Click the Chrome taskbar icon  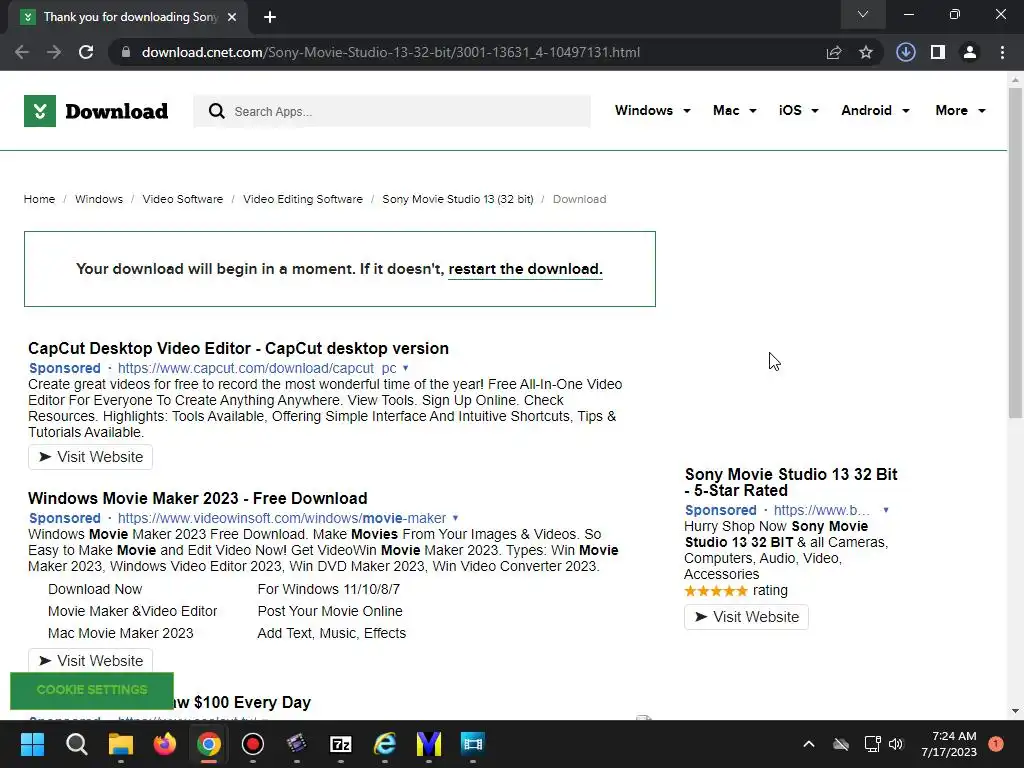(209, 744)
